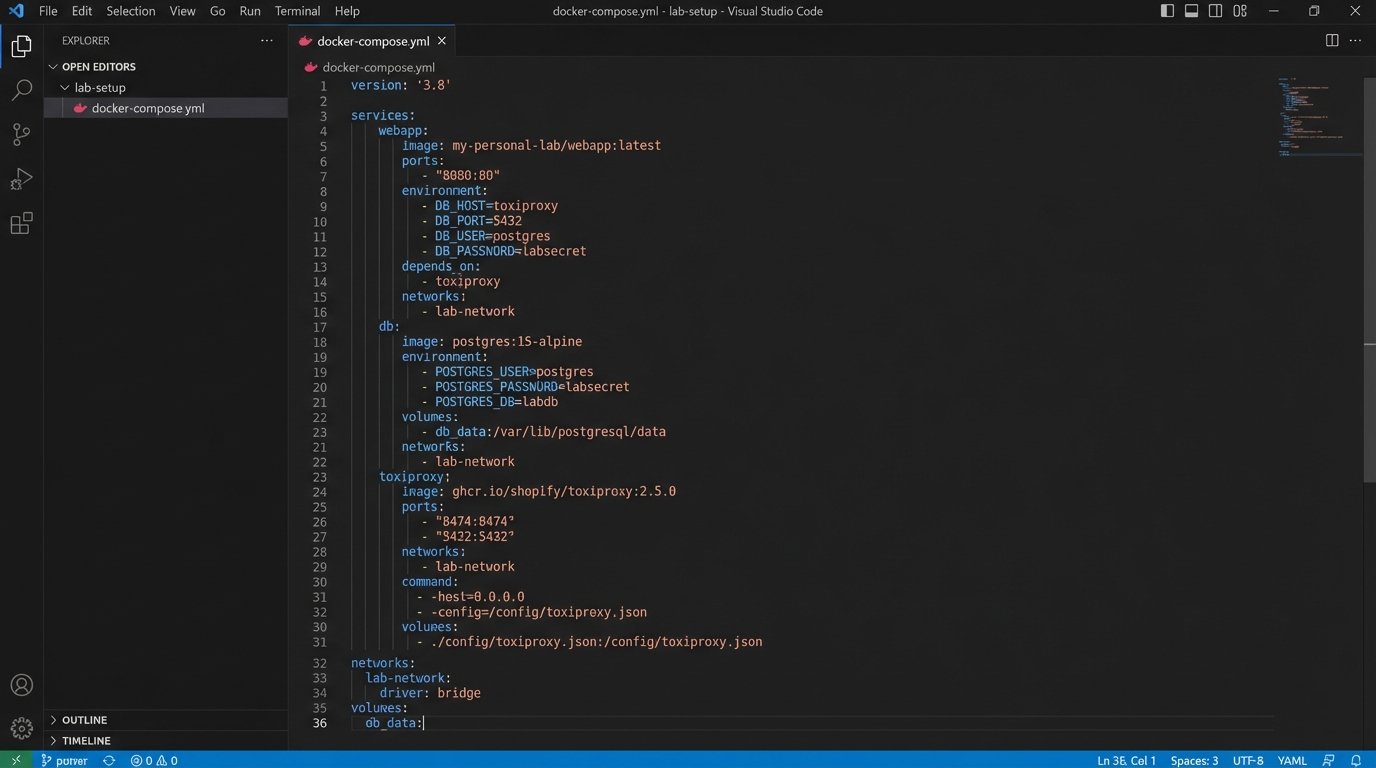Open the Terminal menu

(x=297, y=11)
